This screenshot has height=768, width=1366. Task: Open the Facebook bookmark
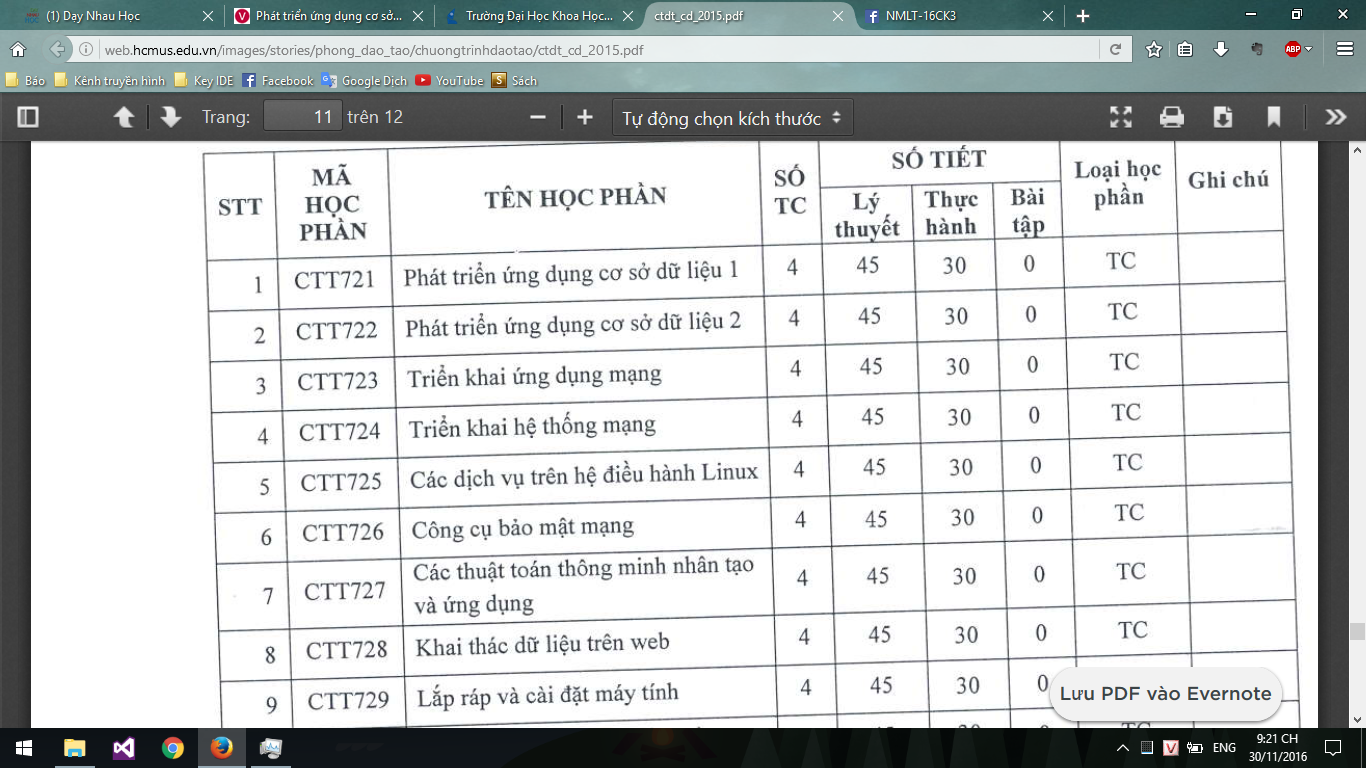click(278, 81)
